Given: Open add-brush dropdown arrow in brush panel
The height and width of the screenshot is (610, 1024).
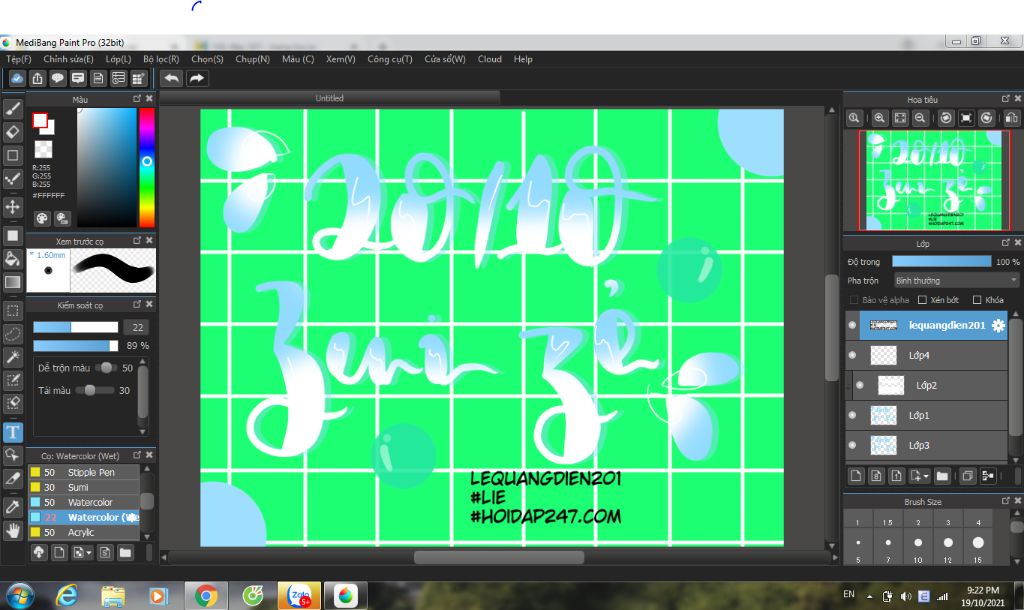Looking at the screenshot, I should pos(82,553).
